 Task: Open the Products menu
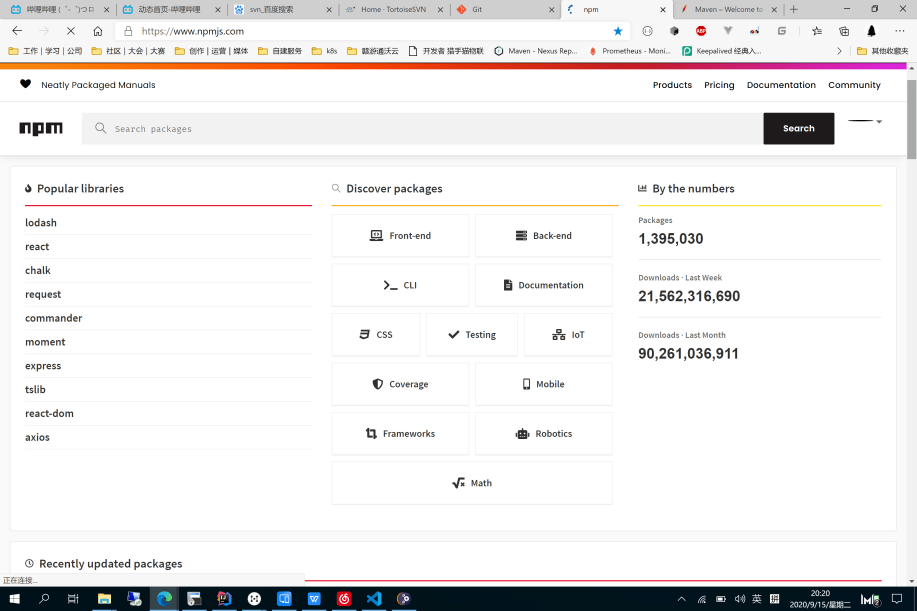pos(672,85)
